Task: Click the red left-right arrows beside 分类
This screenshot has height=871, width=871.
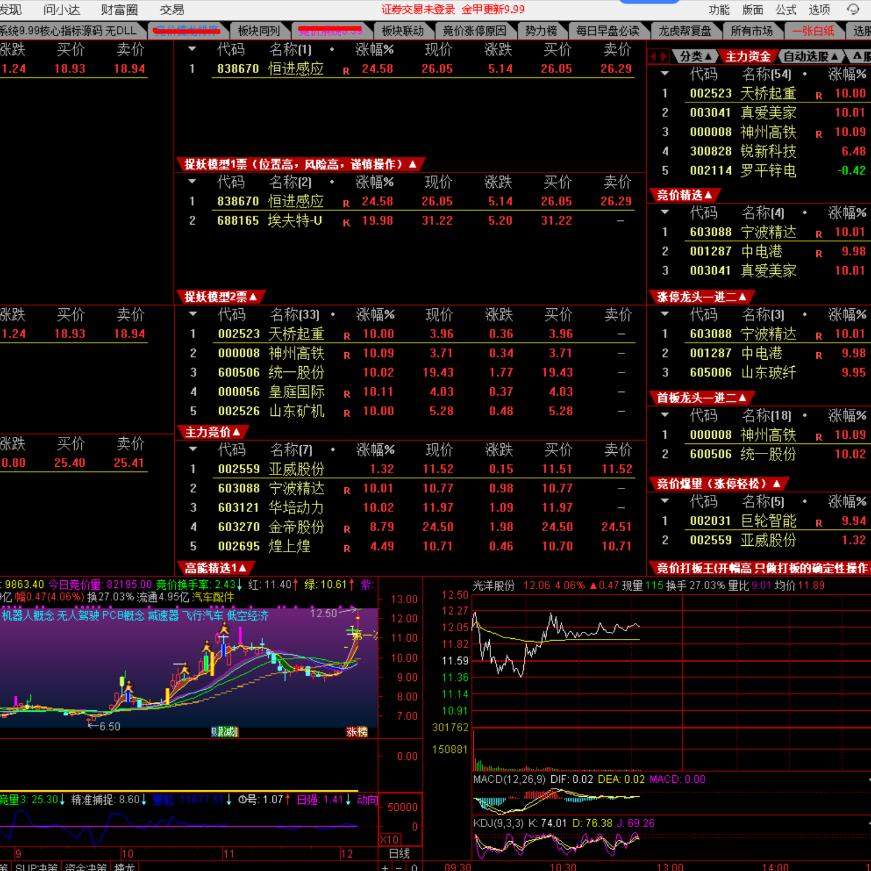Action: pos(659,56)
